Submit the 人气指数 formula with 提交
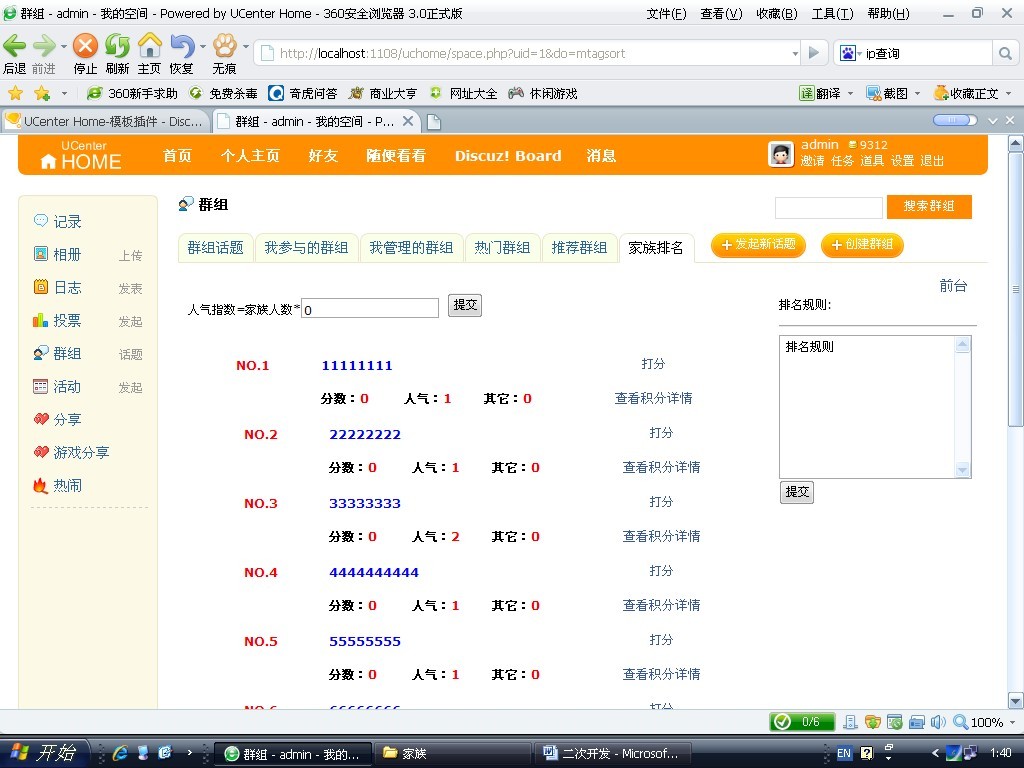The image size is (1024, 768). click(465, 305)
